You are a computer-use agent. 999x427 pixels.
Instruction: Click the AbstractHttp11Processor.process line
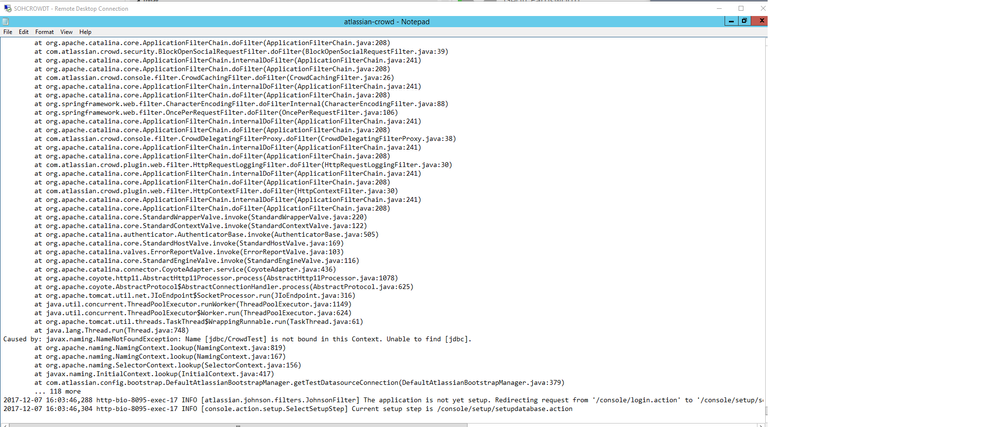(216, 279)
